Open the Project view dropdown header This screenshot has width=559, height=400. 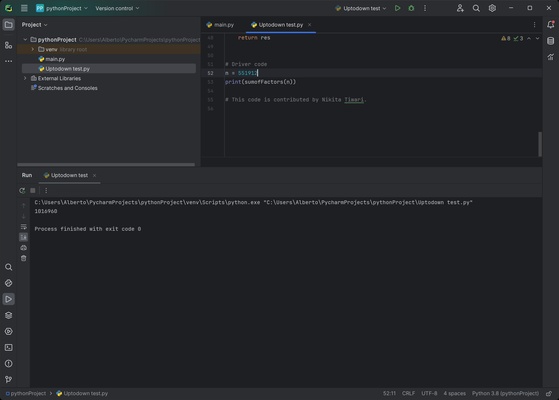(34, 25)
